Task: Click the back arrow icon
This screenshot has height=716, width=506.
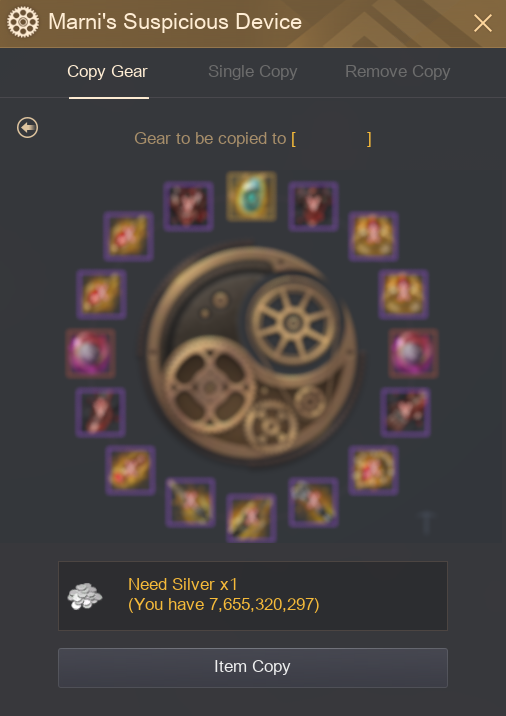Action: click(27, 127)
